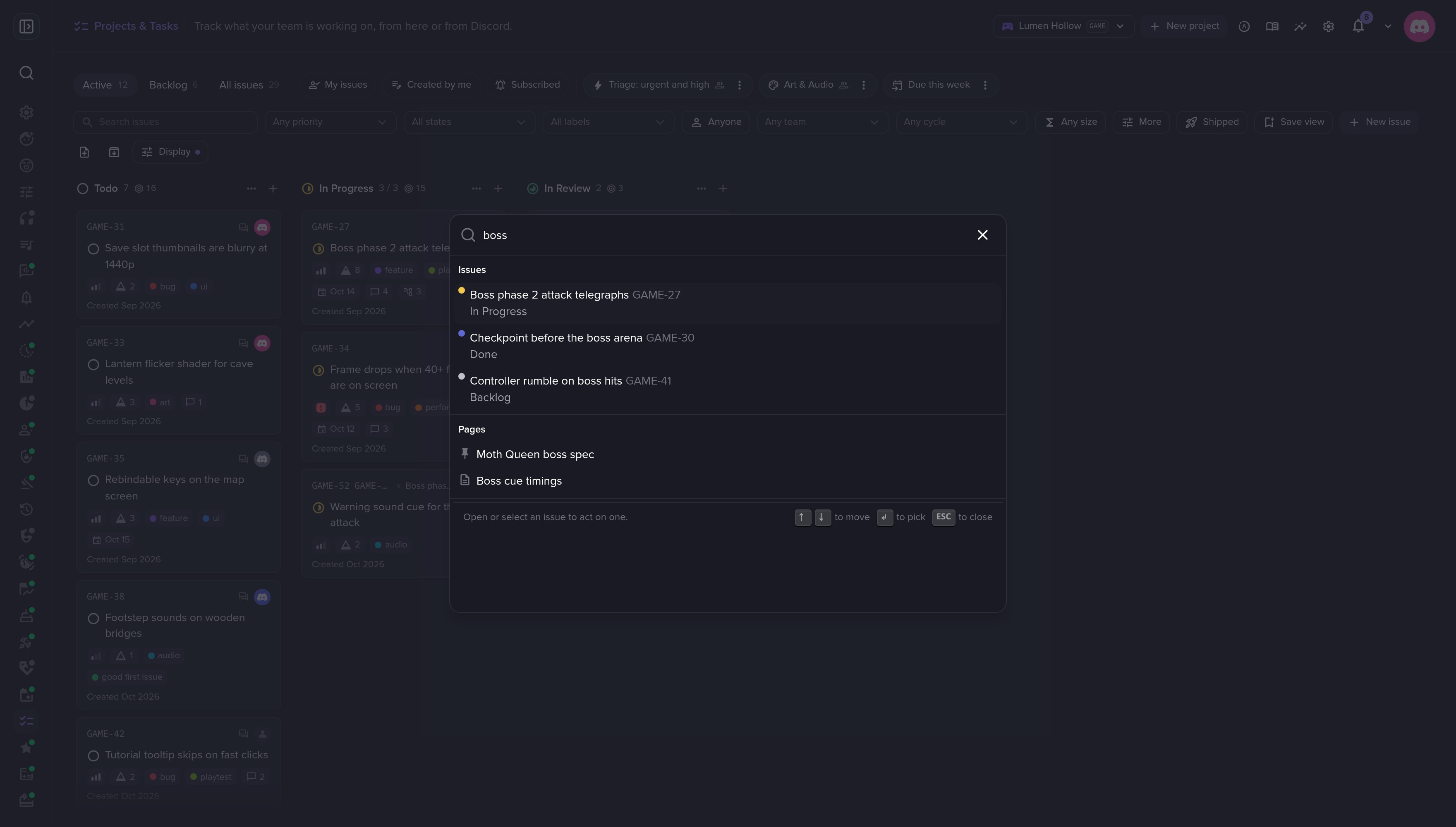
Task: Add issue to the In Review column
Action: [x=723, y=189]
